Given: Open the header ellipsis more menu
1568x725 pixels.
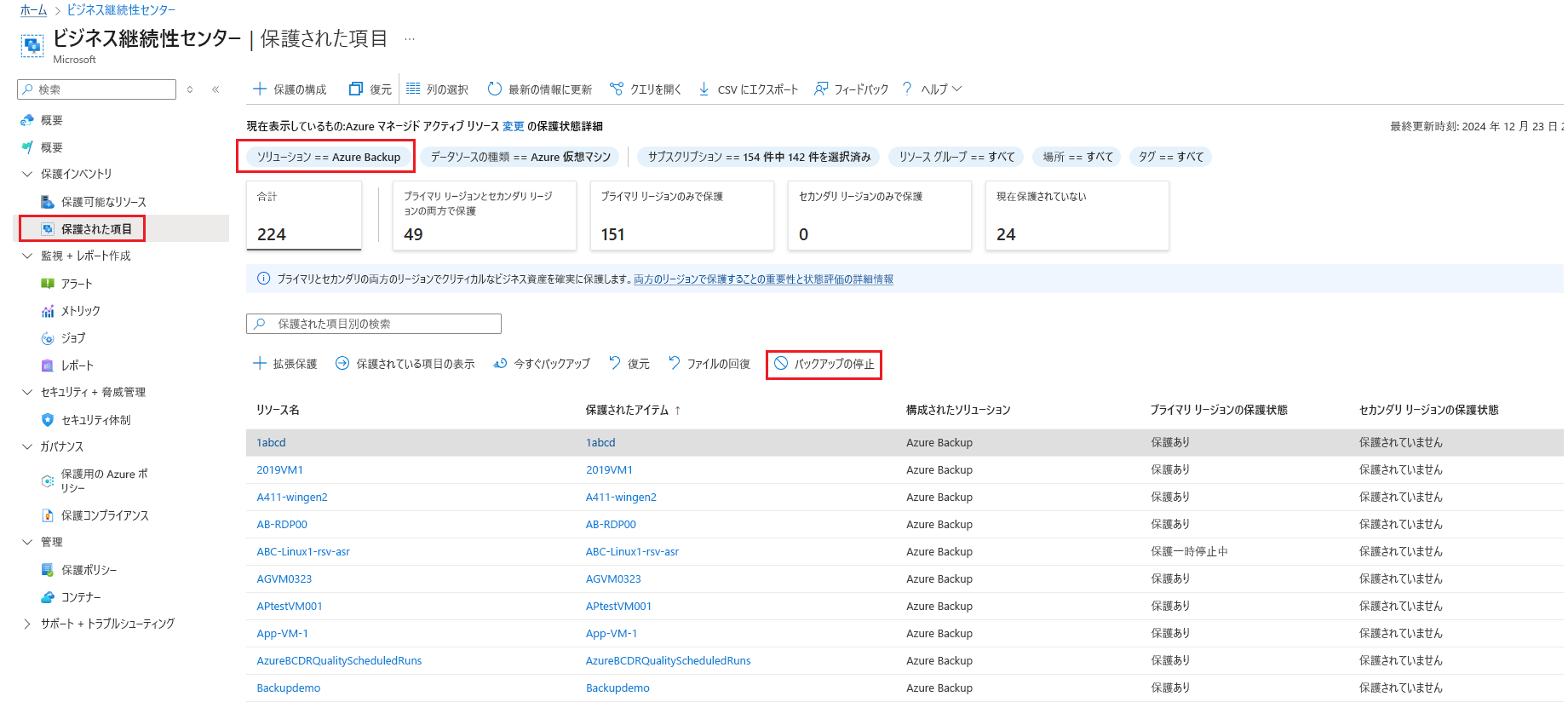Looking at the screenshot, I should click(410, 38).
